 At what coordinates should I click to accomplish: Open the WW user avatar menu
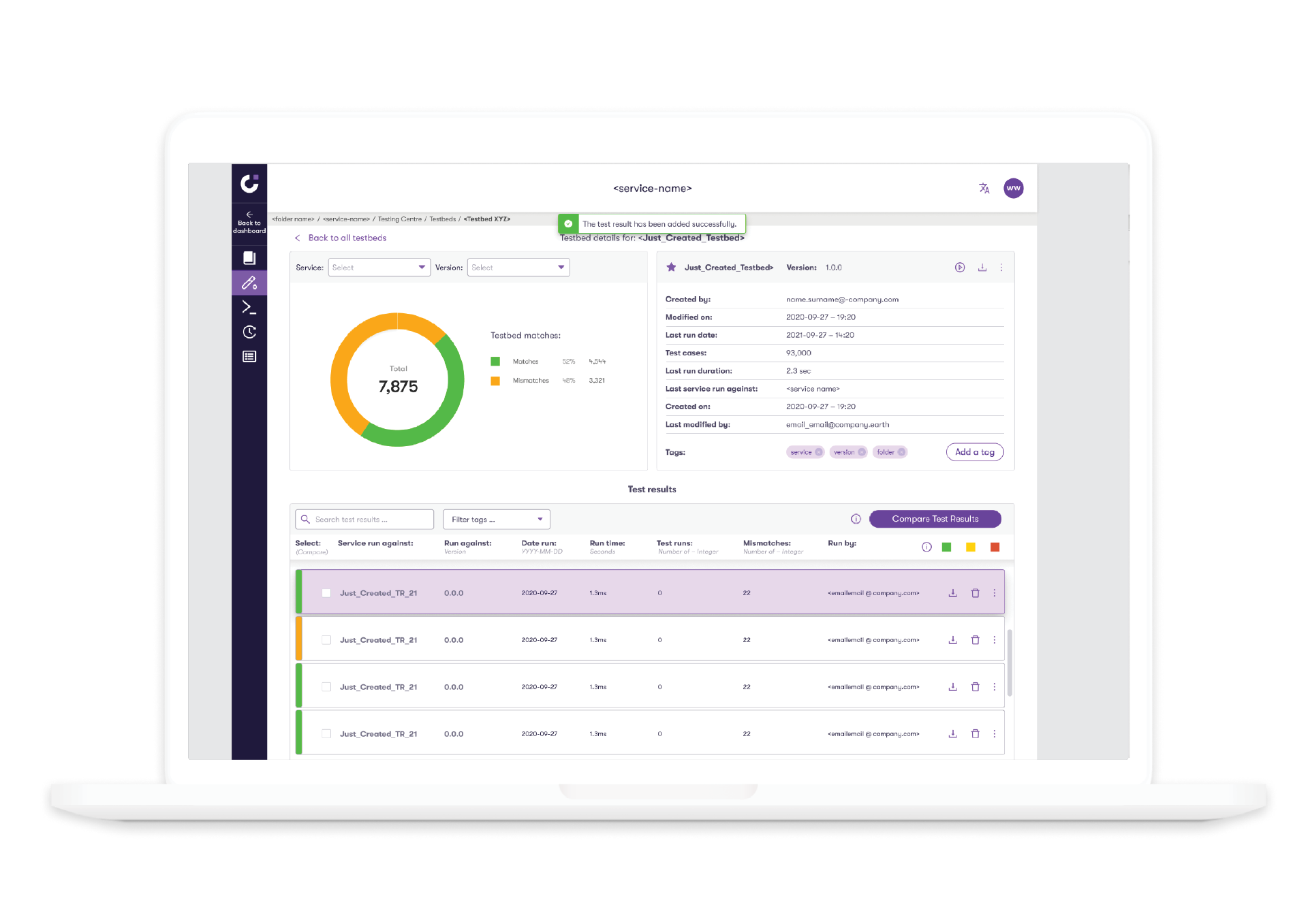[x=1014, y=189]
